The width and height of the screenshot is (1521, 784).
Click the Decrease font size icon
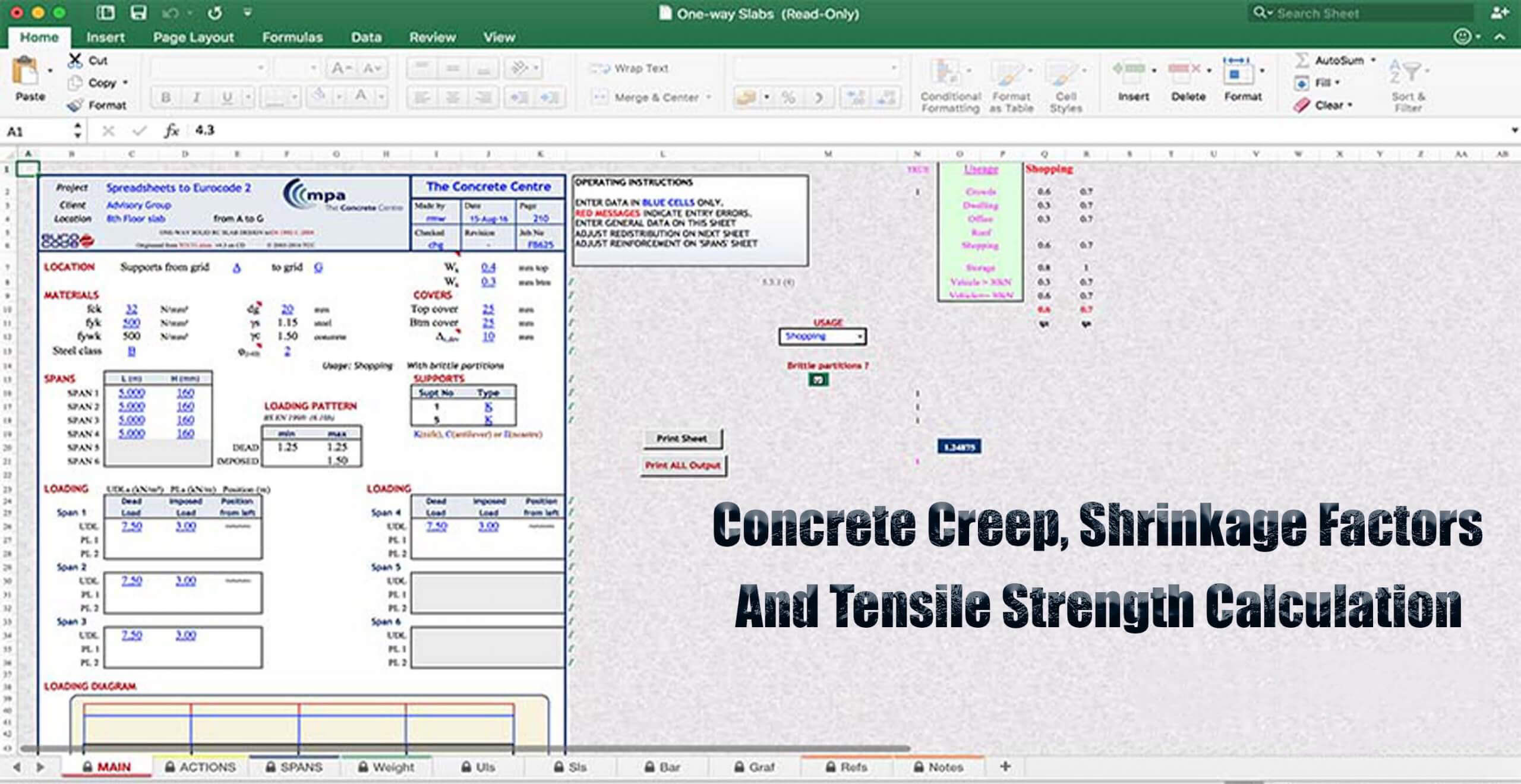point(372,68)
